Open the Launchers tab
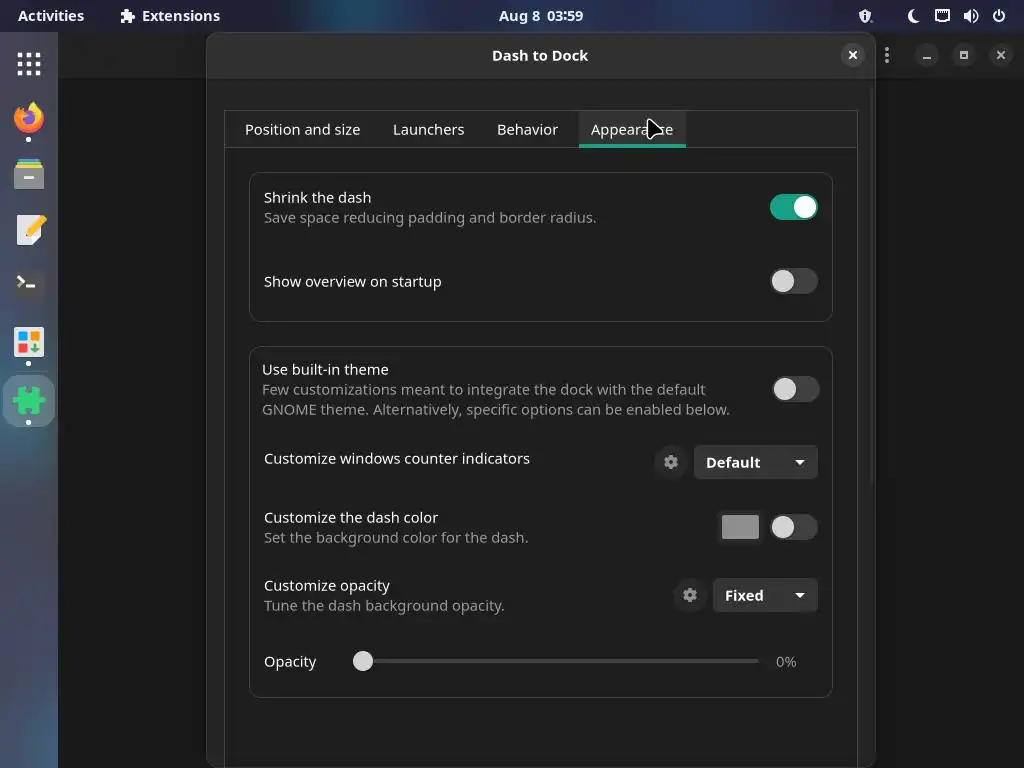Screen dimensions: 1024x768 428,130
